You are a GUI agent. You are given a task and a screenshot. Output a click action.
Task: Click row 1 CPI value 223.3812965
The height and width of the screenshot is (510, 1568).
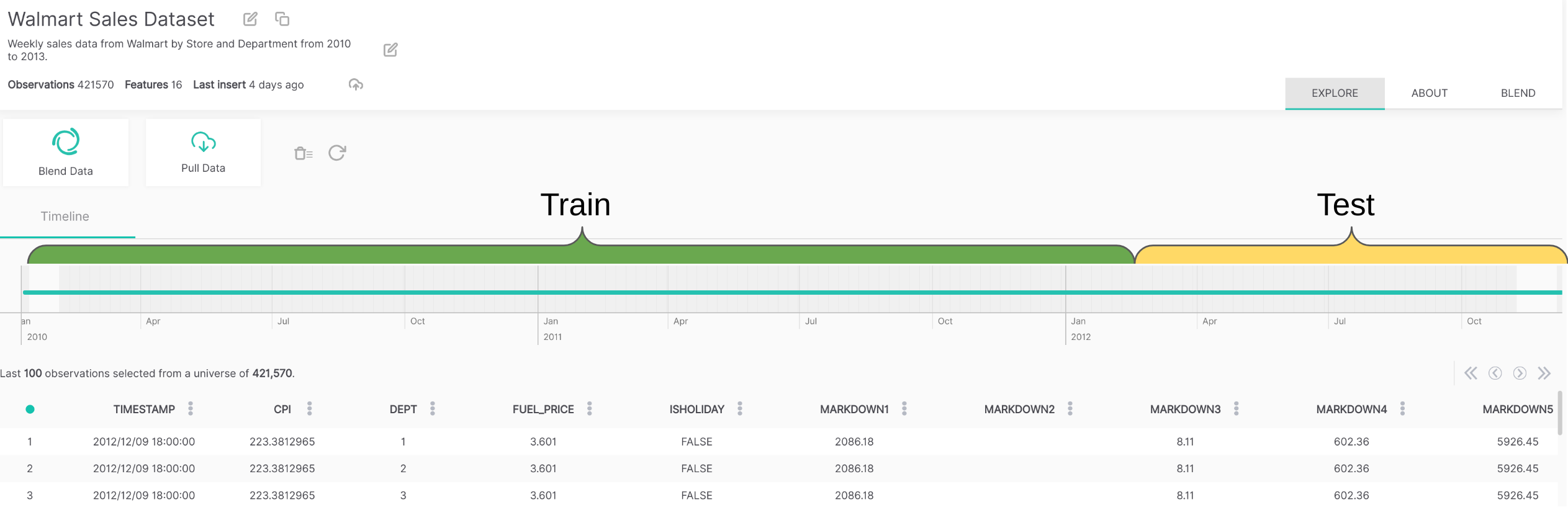(x=282, y=442)
